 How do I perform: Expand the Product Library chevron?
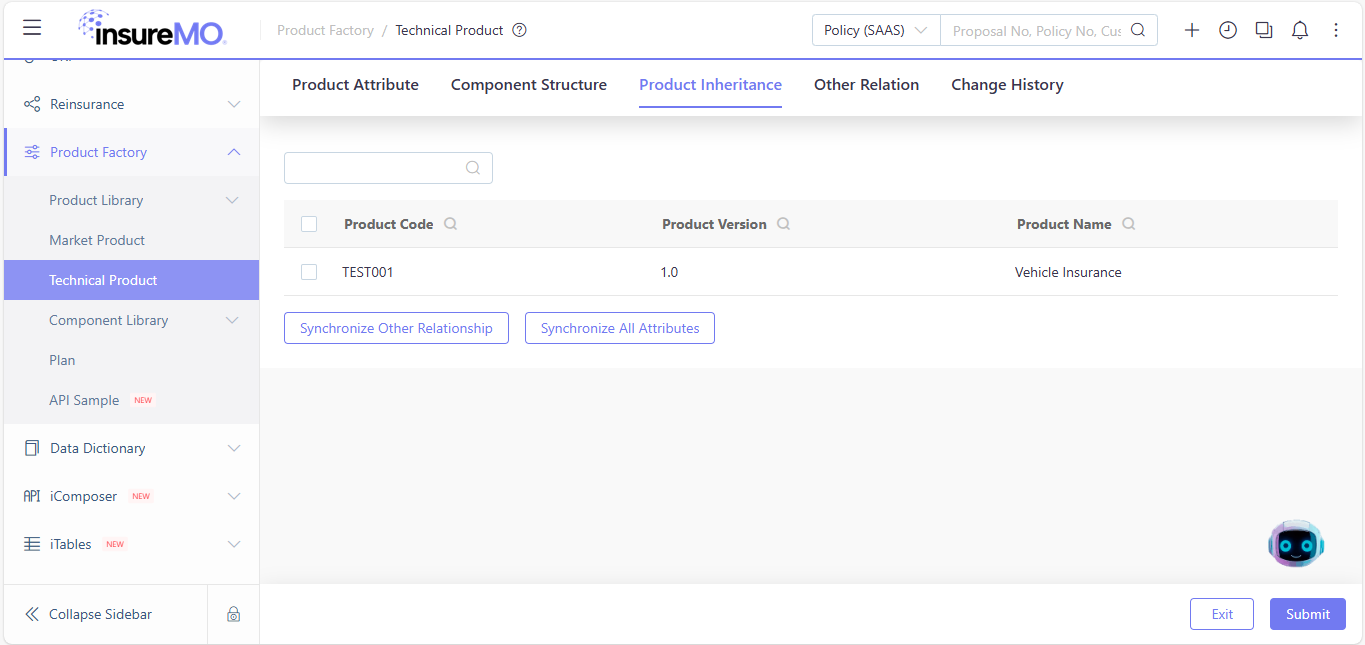click(x=232, y=200)
